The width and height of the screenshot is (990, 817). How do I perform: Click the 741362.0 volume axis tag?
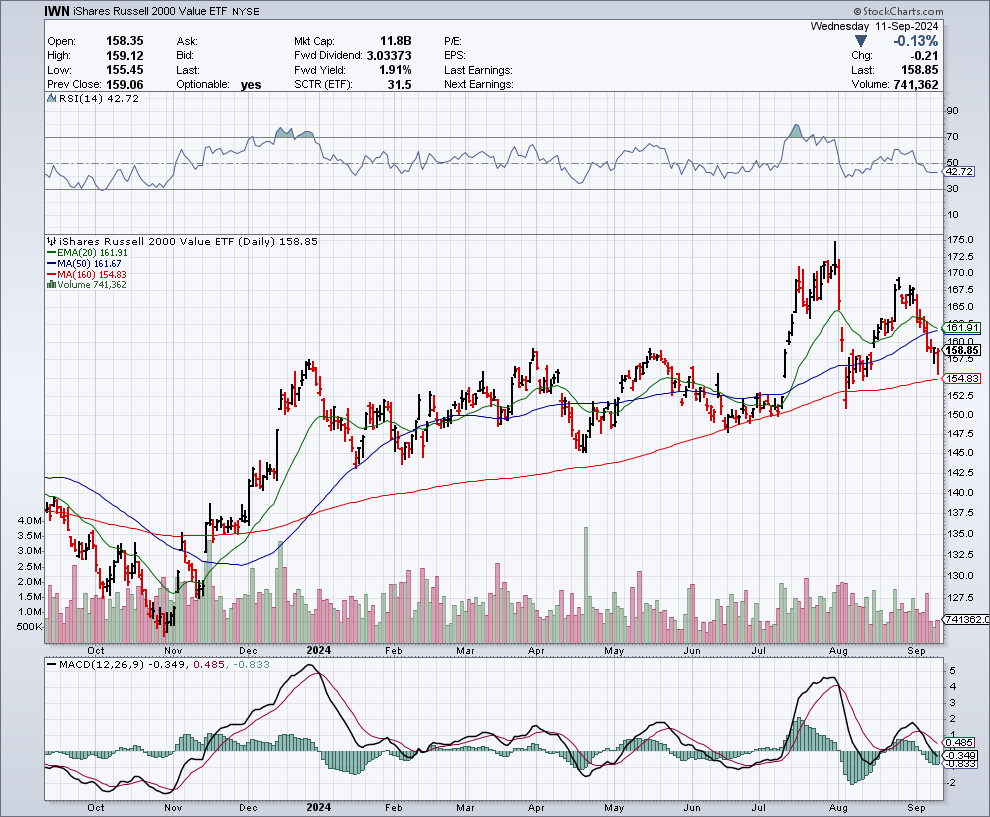(965, 620)
